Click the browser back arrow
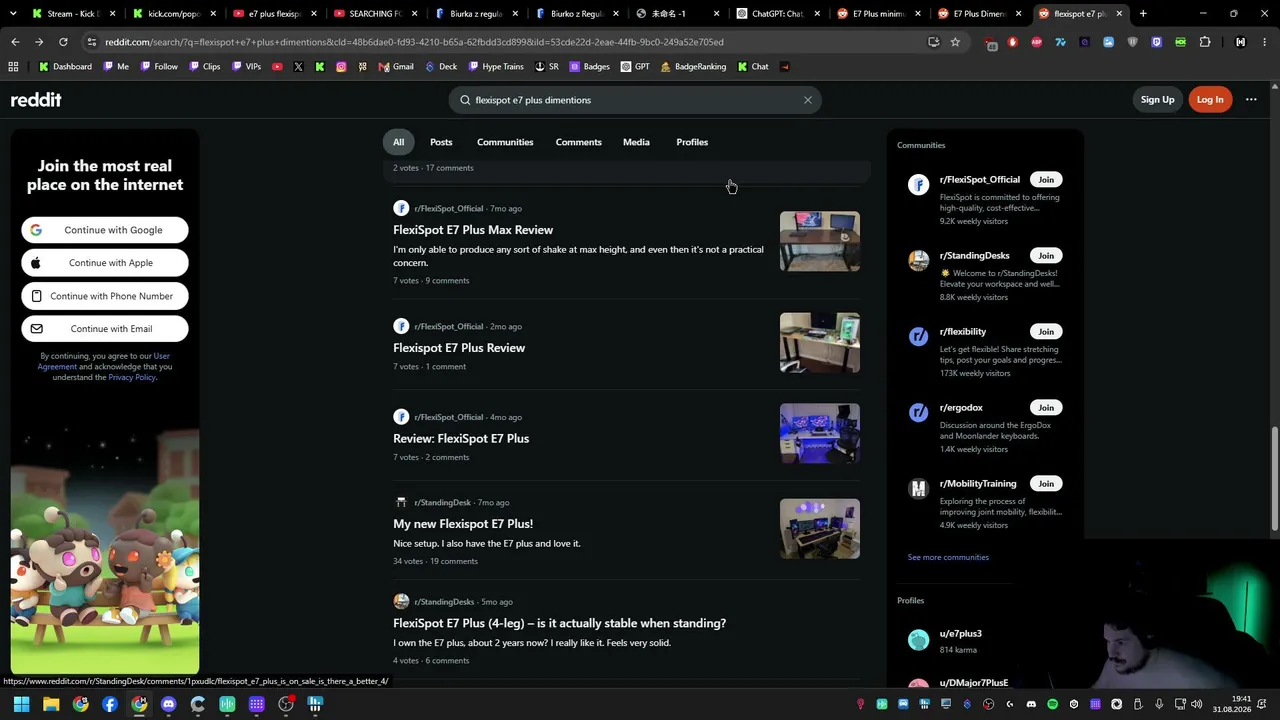The height and width of the screenshot is (720, 1280). pyautogui.click(x=15, y=42)
